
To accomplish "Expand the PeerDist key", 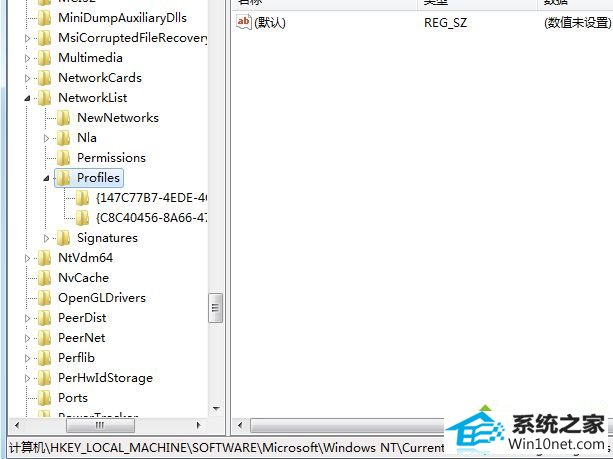I will 27,318.
